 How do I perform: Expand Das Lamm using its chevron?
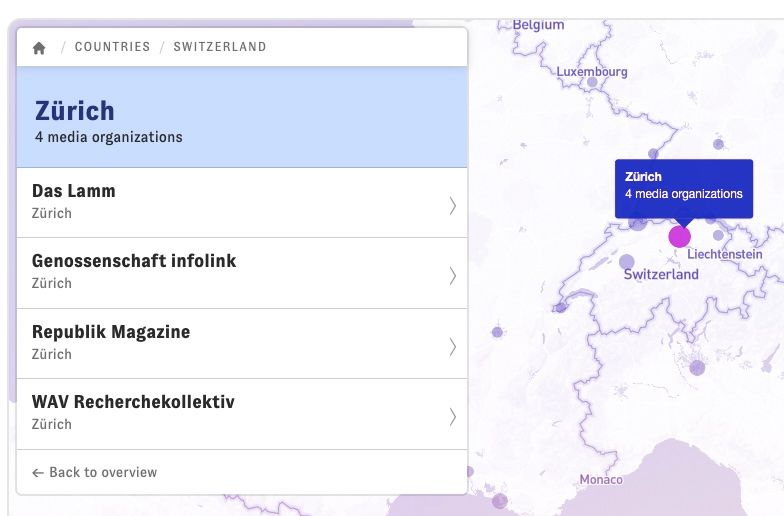(x=452, y=206)
